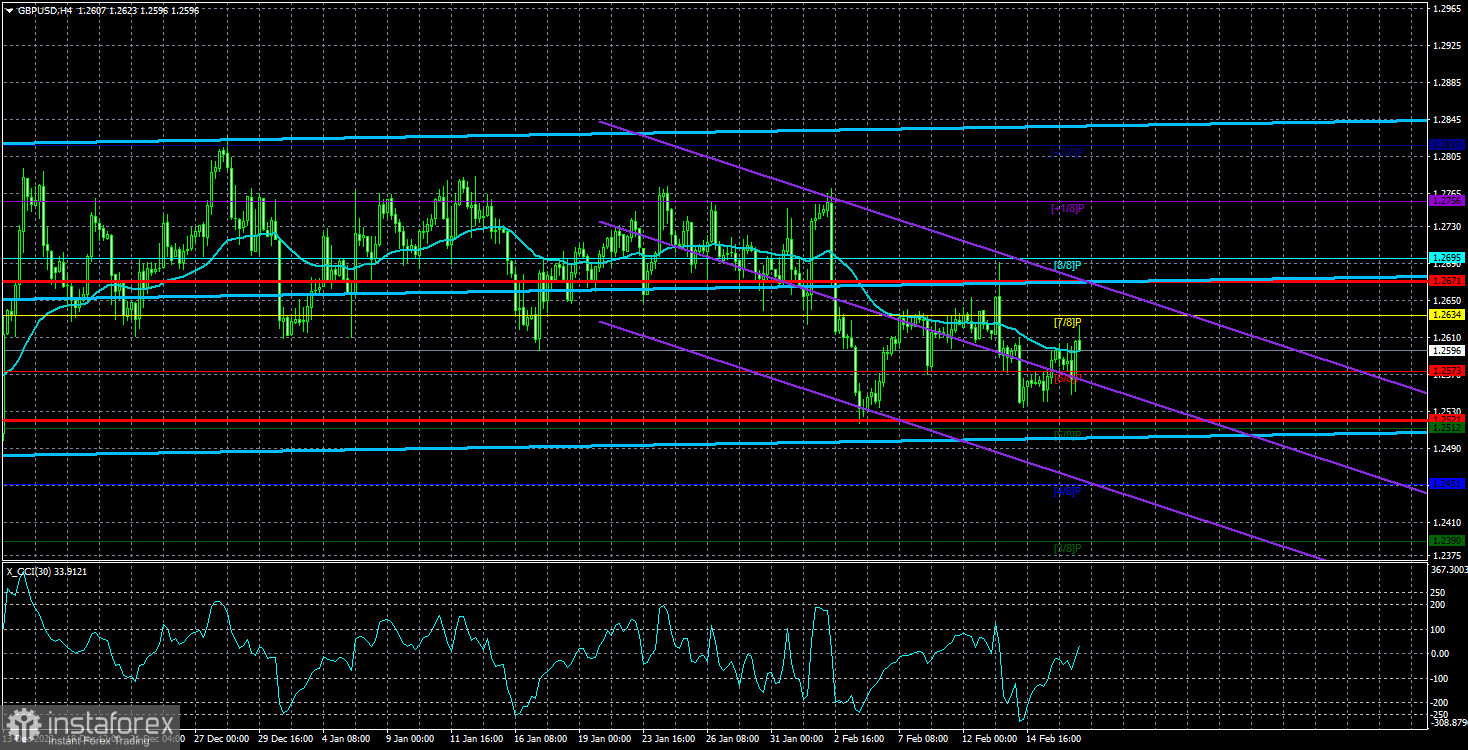Click the 1.2610 price scale value
1468x750 pixels.
(x=1445, y=338)
